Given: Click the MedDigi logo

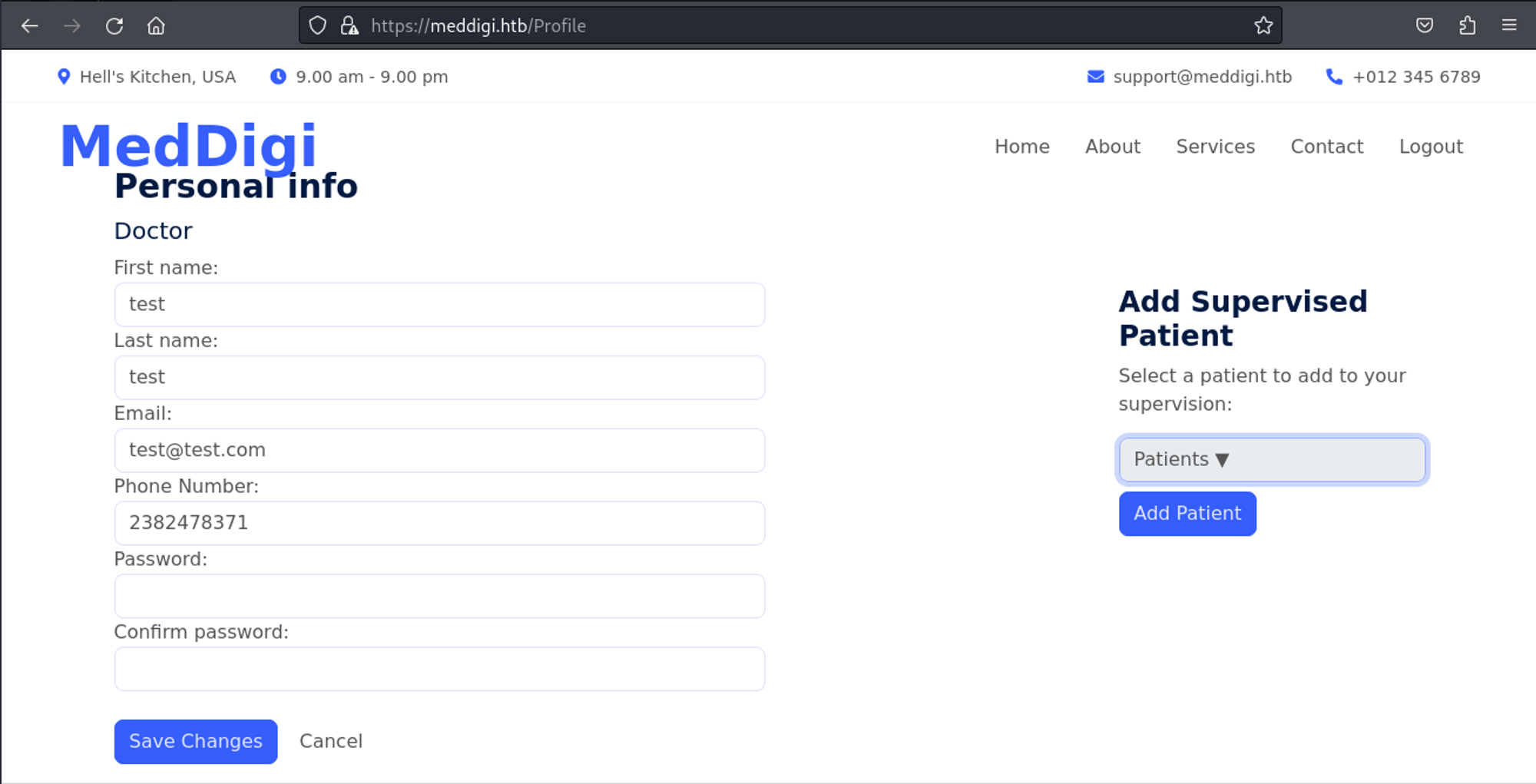Looking at the screenshot, I should 188,145.
